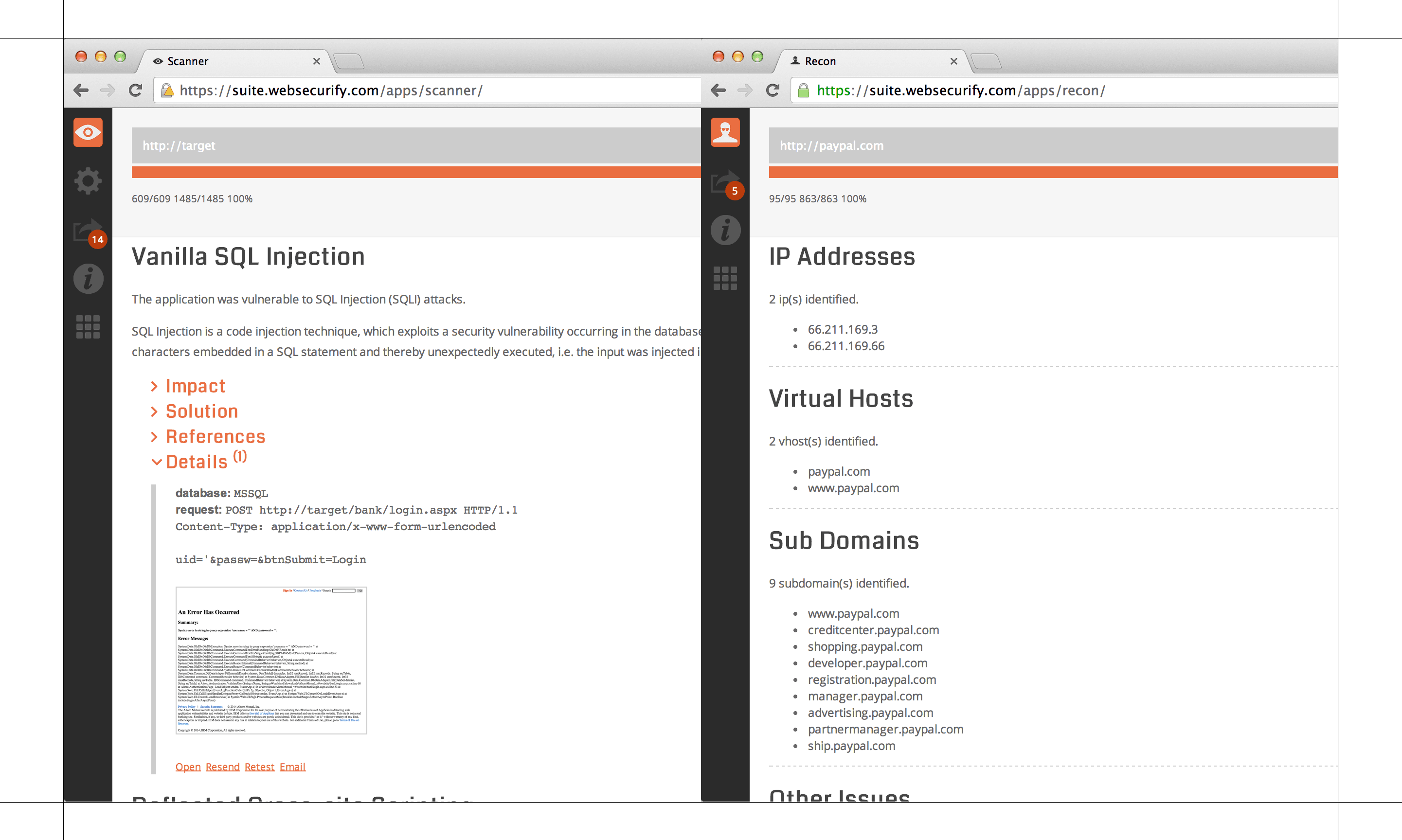
Task: Click lock warning icon in Scanner address bar
Action: click(x=167, y=90)
